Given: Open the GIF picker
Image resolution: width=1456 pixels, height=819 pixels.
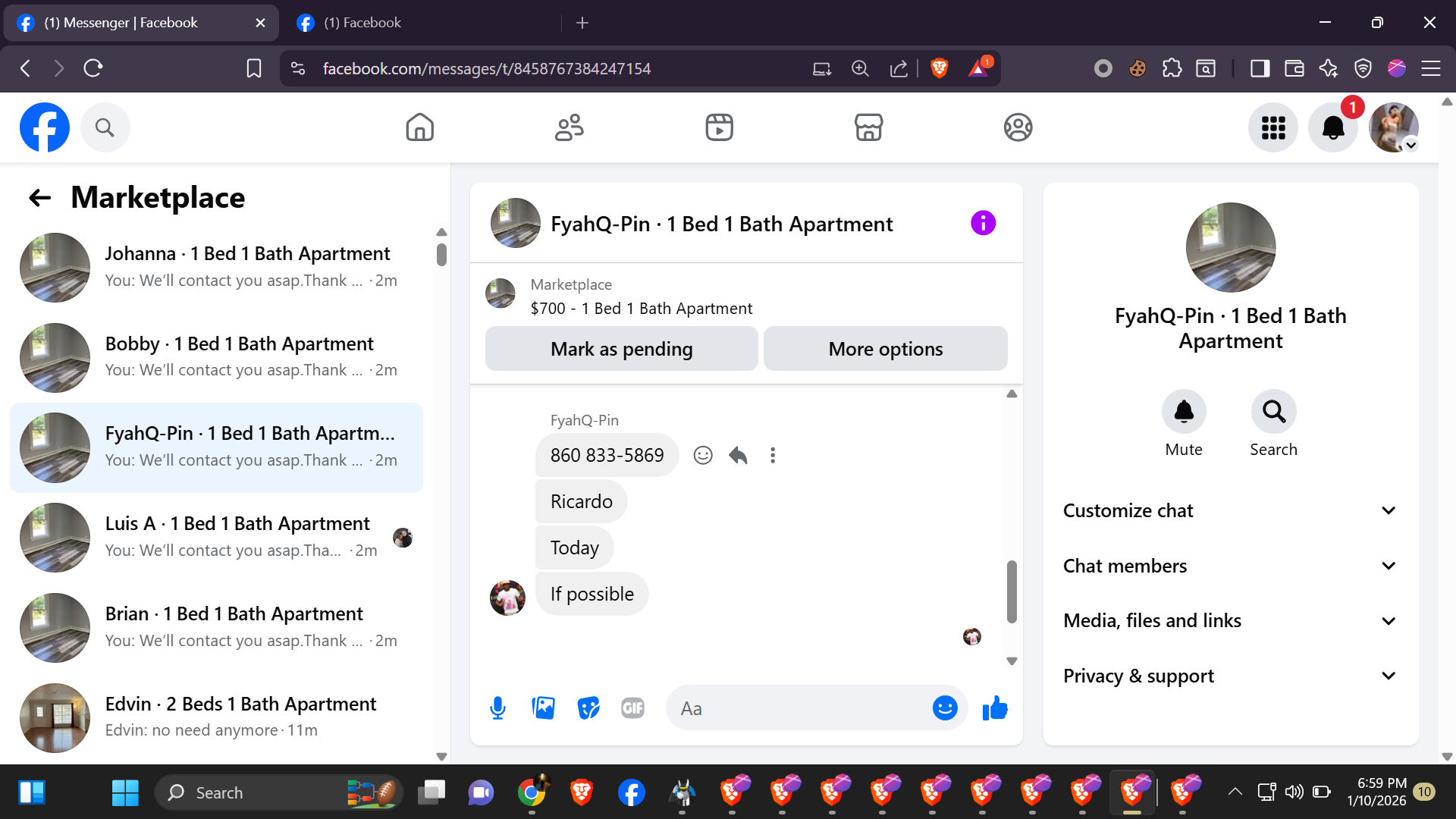Looking at the screenshot, I should [632, 708].
